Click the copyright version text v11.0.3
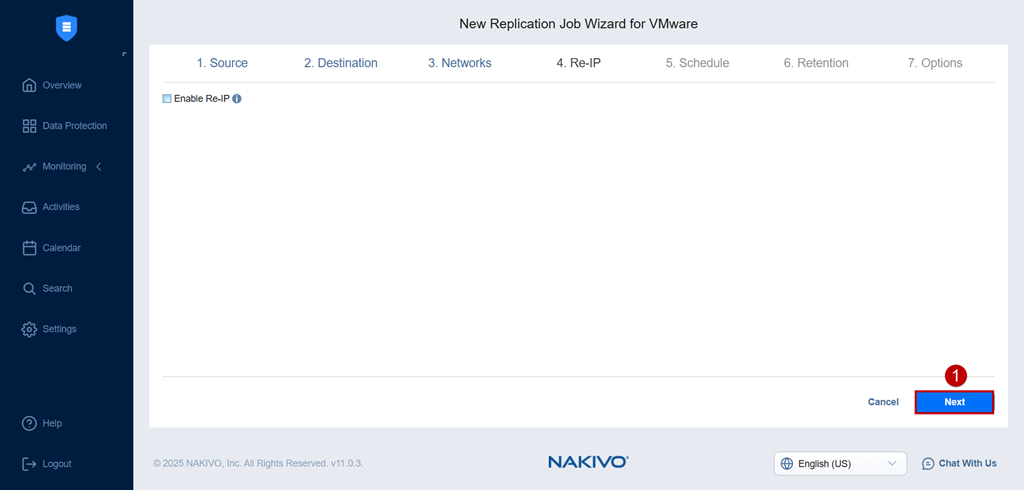 tap(345, 463)
